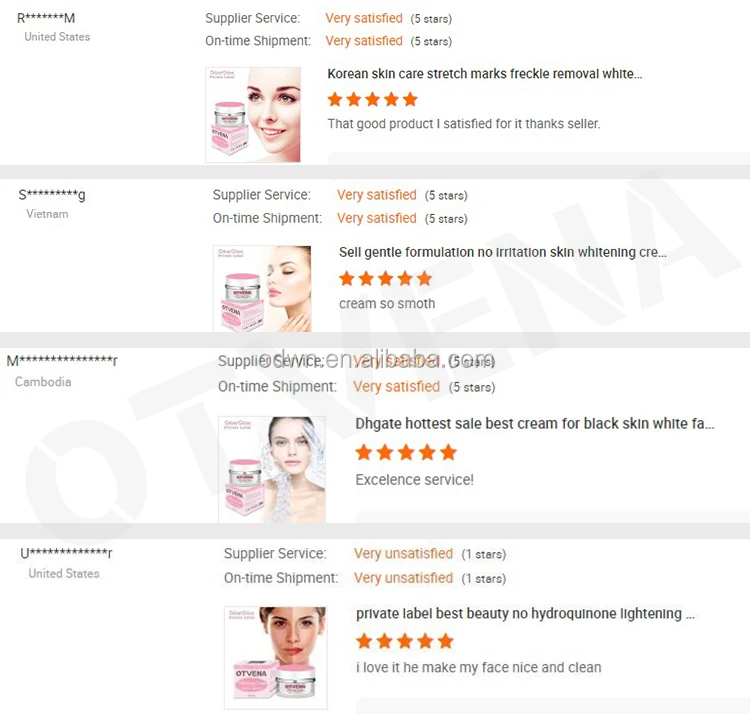The width and height of the screenshot is (750, 714).
Task: Select the Cambodia reviewer name
Action: point(62,360)
